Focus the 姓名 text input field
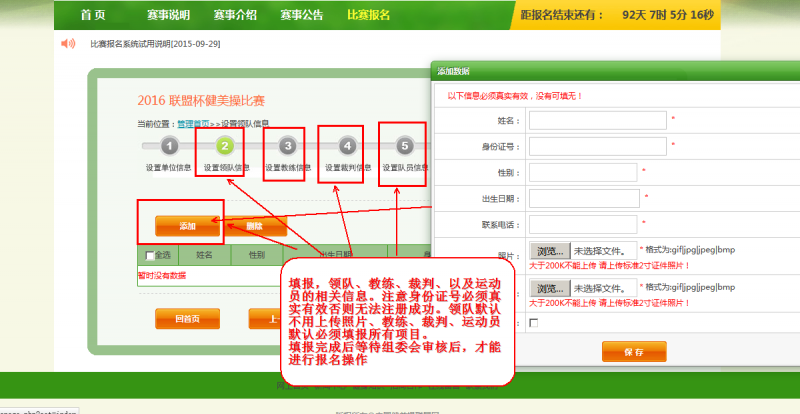 597,120
